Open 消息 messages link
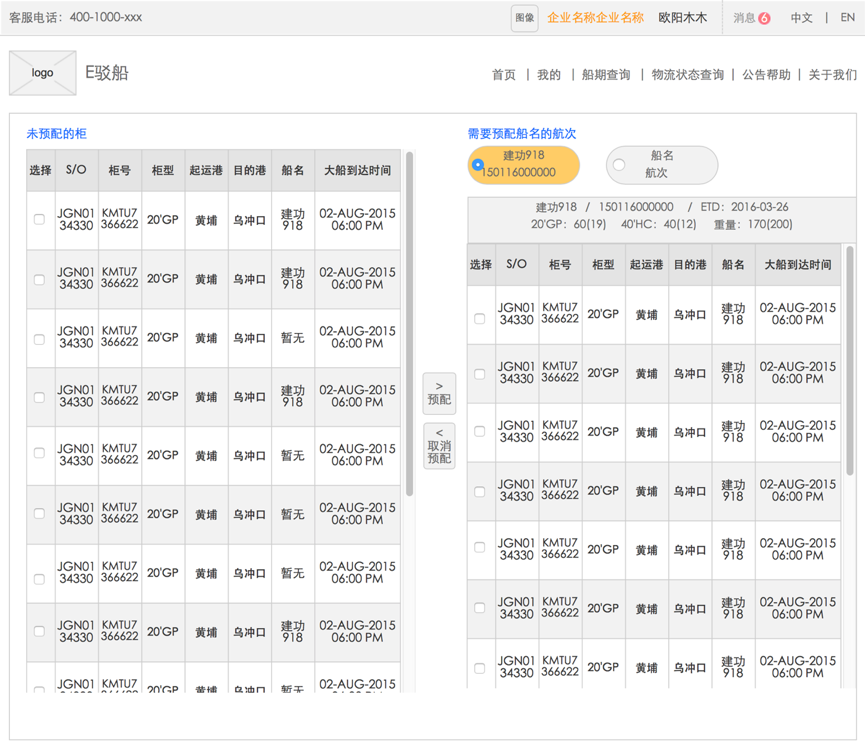This screenshot has width=865, height=744. 744,18
